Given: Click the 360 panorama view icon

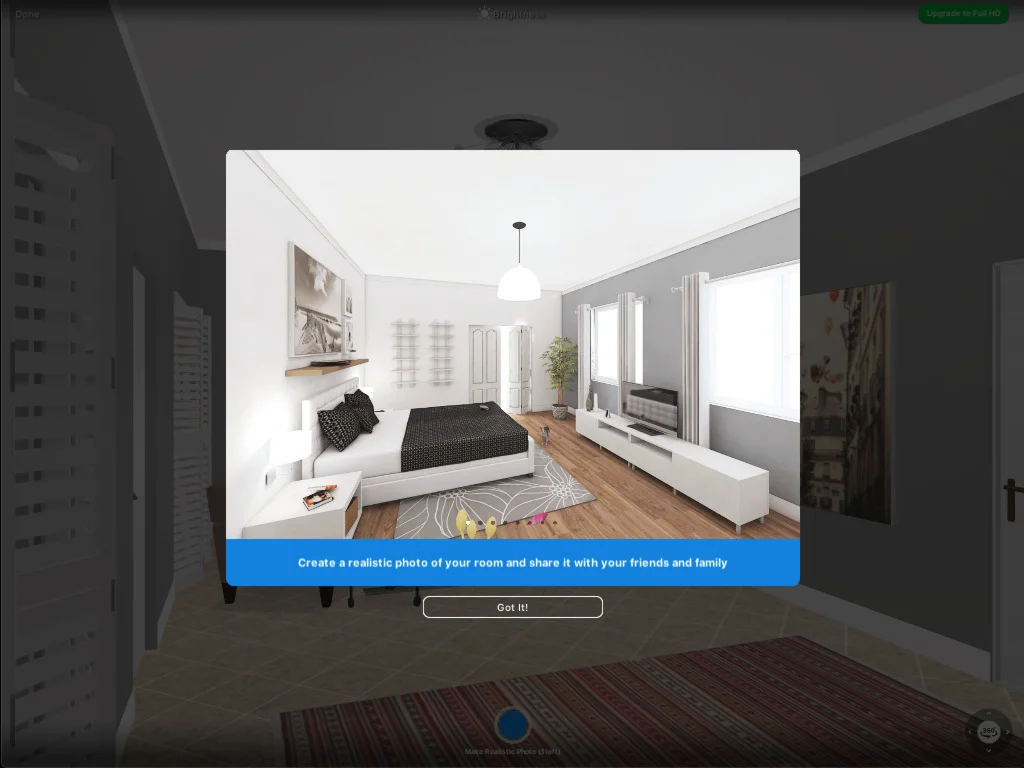Looking at the screenshot, I should click(989, 731).
